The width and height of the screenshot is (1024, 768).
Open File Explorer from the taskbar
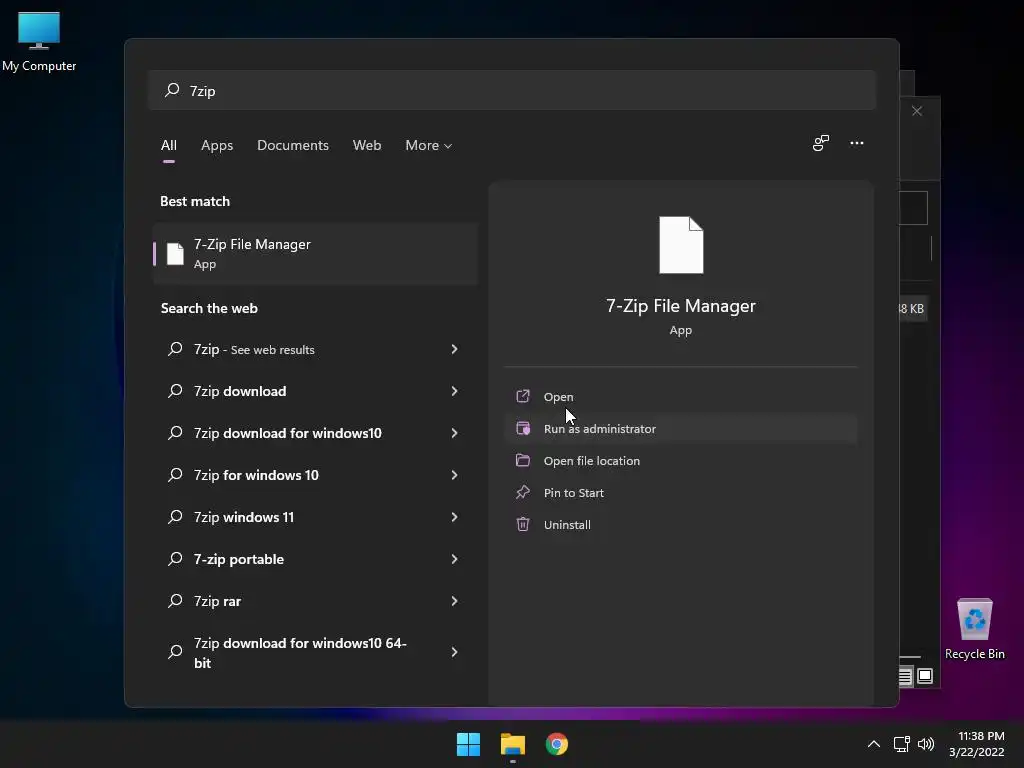(513, 744)
